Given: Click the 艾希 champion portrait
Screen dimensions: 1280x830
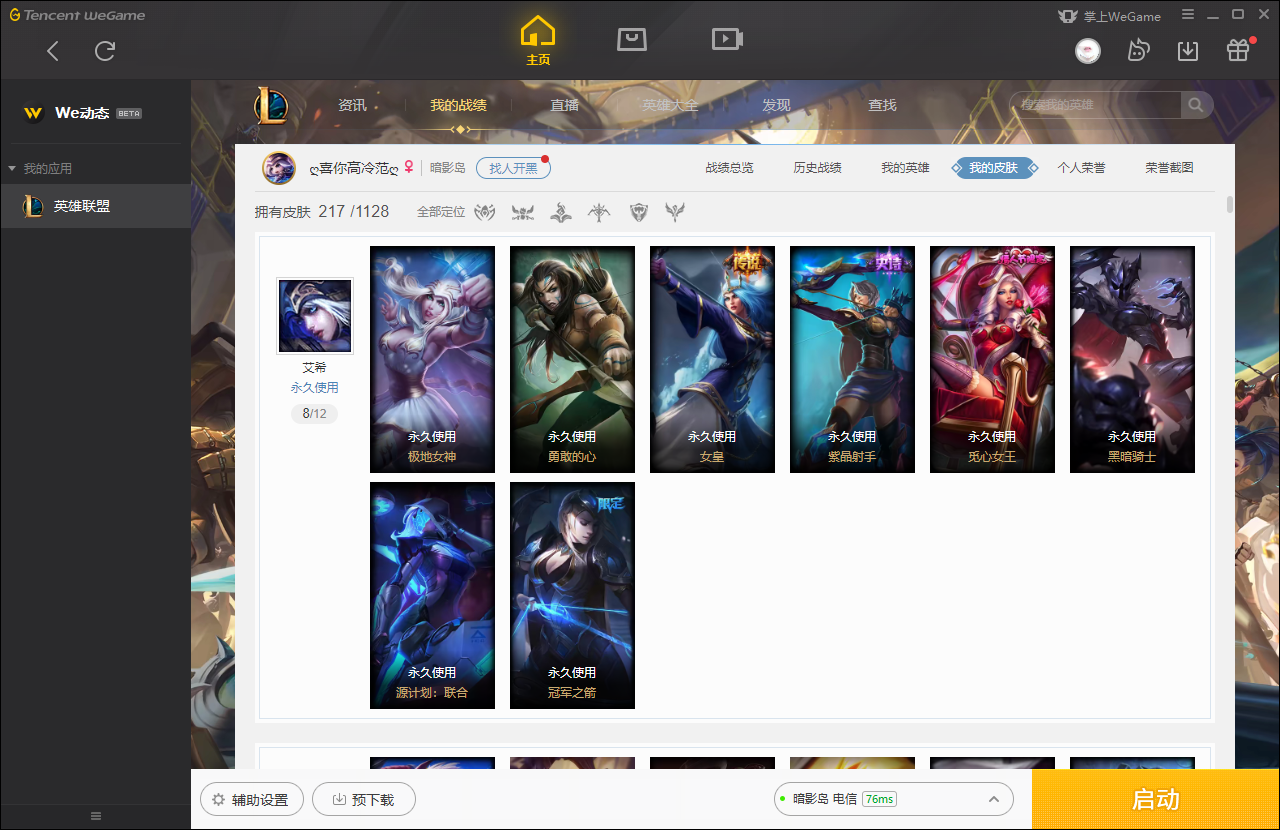Looking at the screenshot, I should [315, 316].
